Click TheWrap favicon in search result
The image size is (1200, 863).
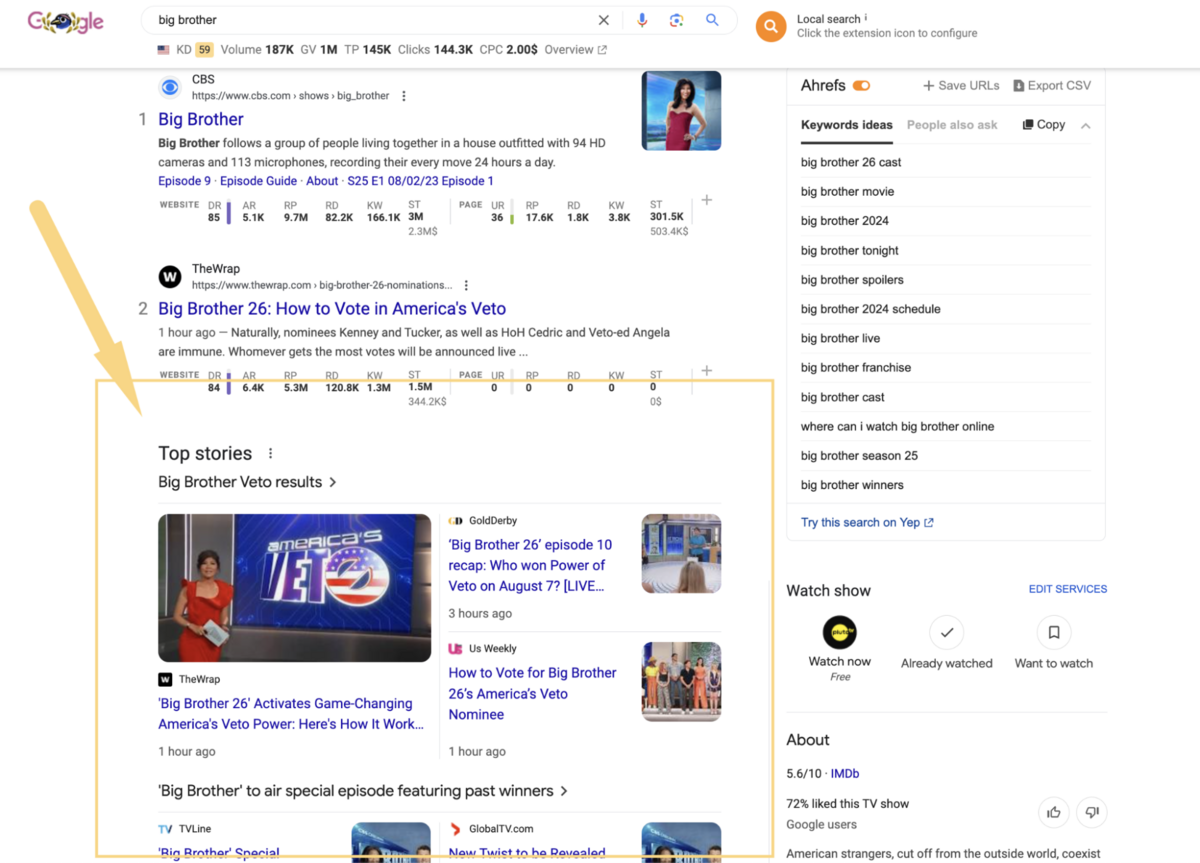pos(170,277)
